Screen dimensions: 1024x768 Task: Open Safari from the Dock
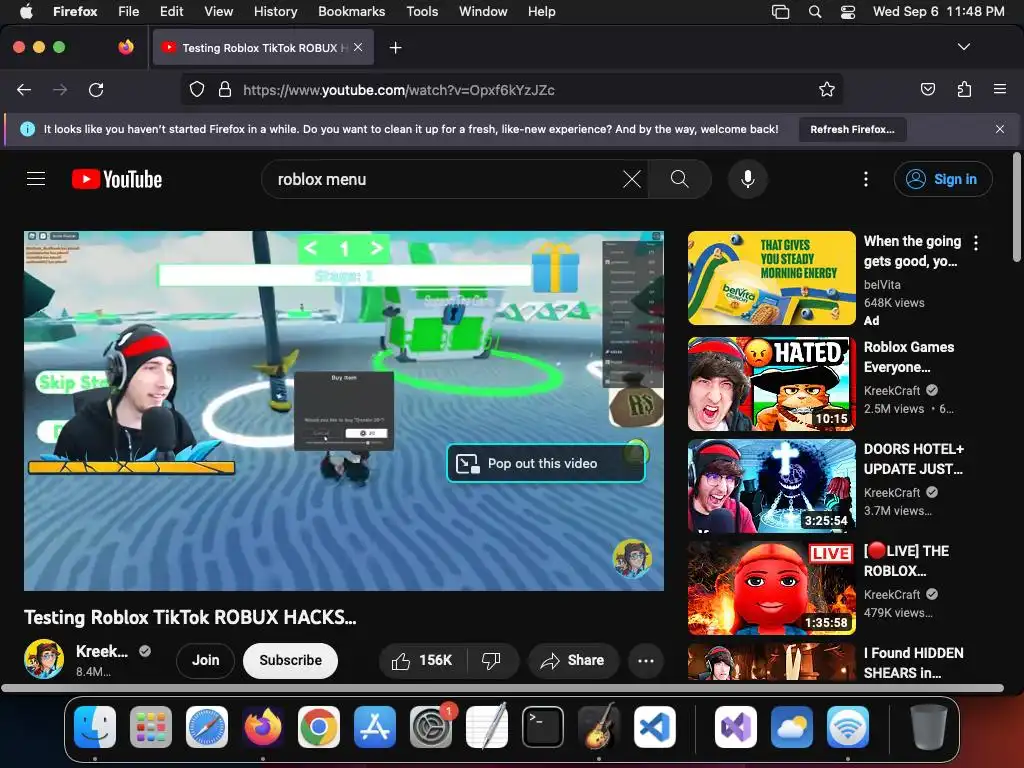[x=207, y=727]
